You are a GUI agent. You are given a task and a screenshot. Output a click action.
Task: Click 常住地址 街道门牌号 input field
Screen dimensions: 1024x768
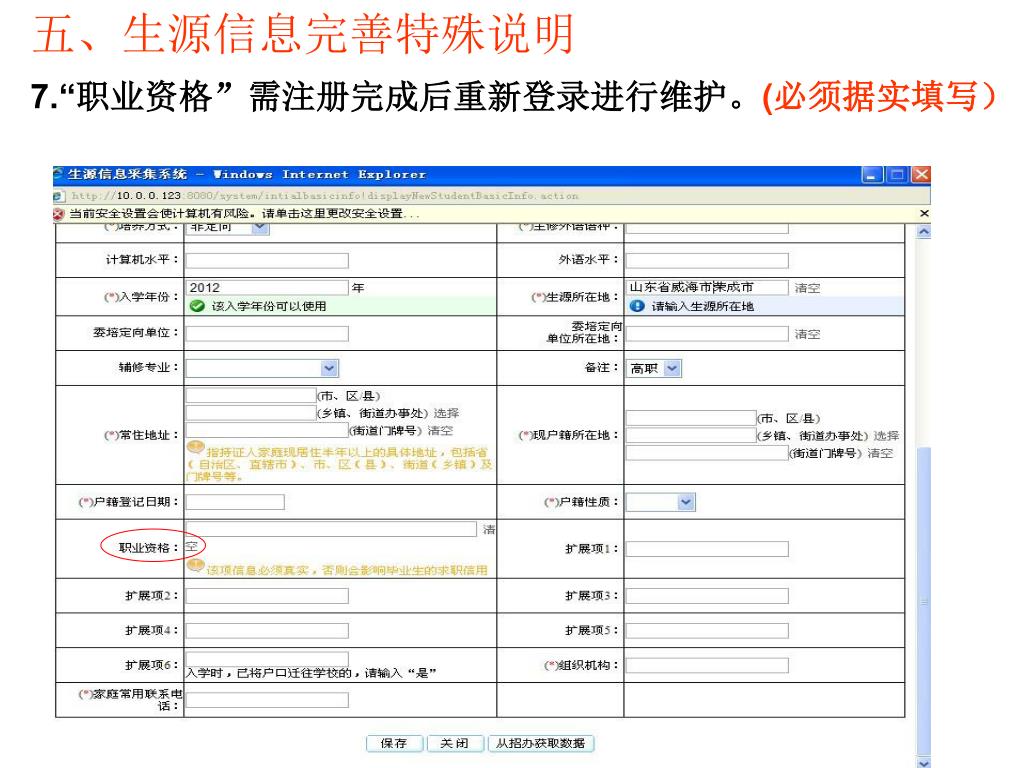click(x=267, y=430)
